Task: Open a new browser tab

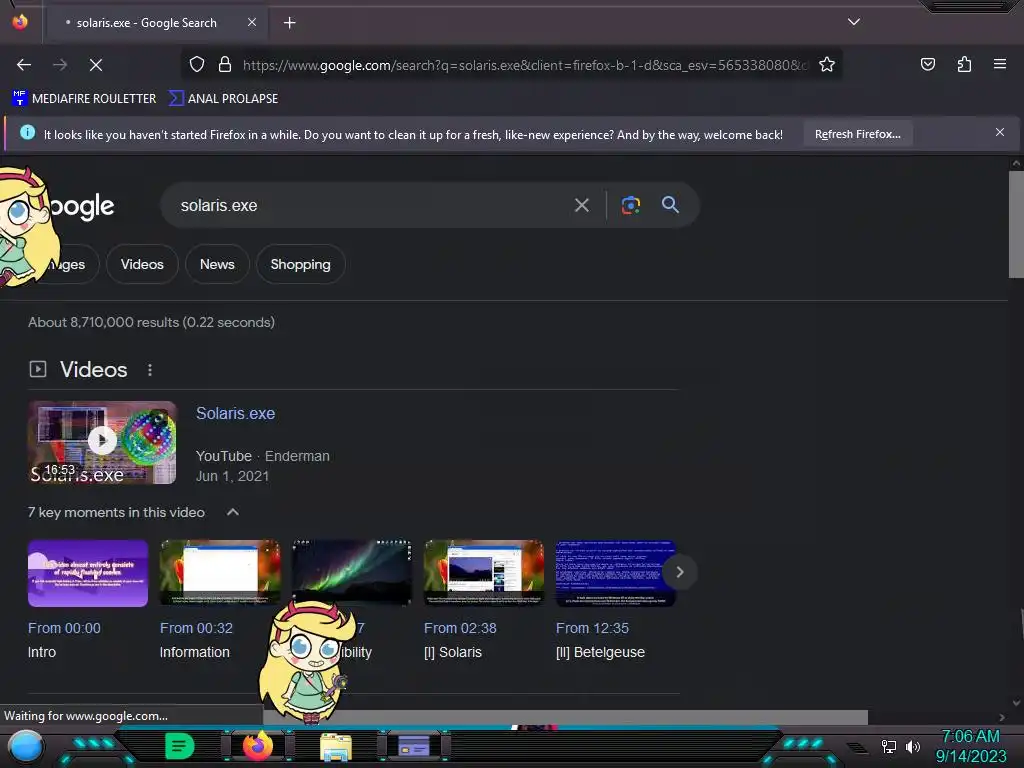Action: pos(289,23)
